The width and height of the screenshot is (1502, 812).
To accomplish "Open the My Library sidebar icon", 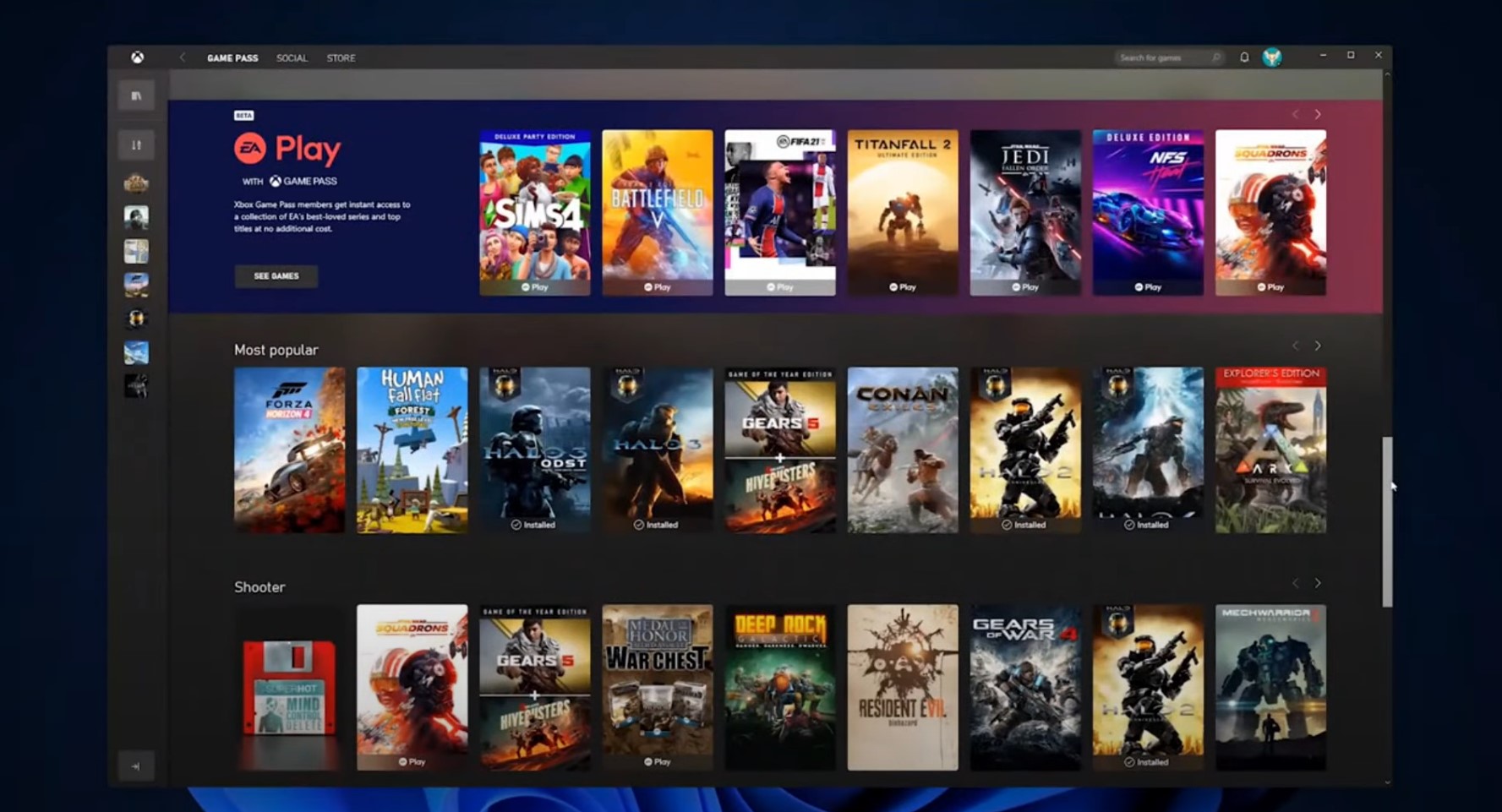I will click(x=136, y=96).
